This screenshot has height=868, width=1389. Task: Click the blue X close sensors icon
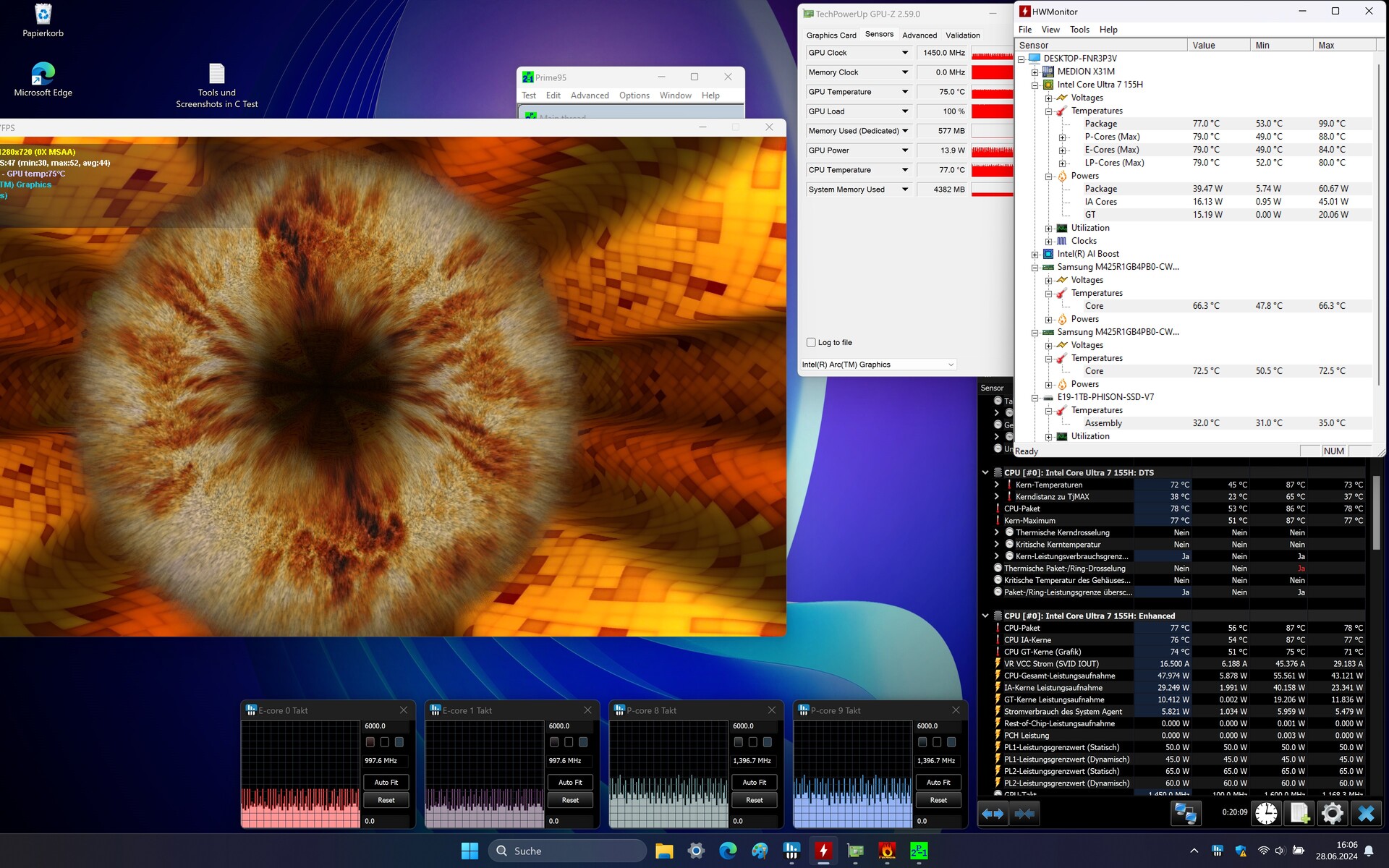click(1366, 814)
